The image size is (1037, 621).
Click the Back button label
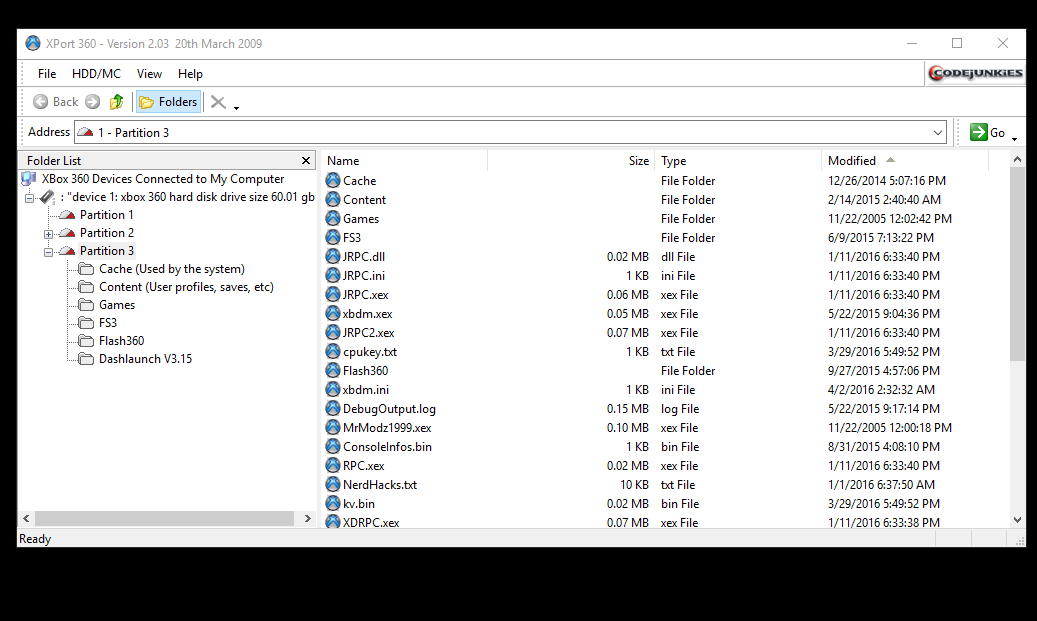(65, 102)
